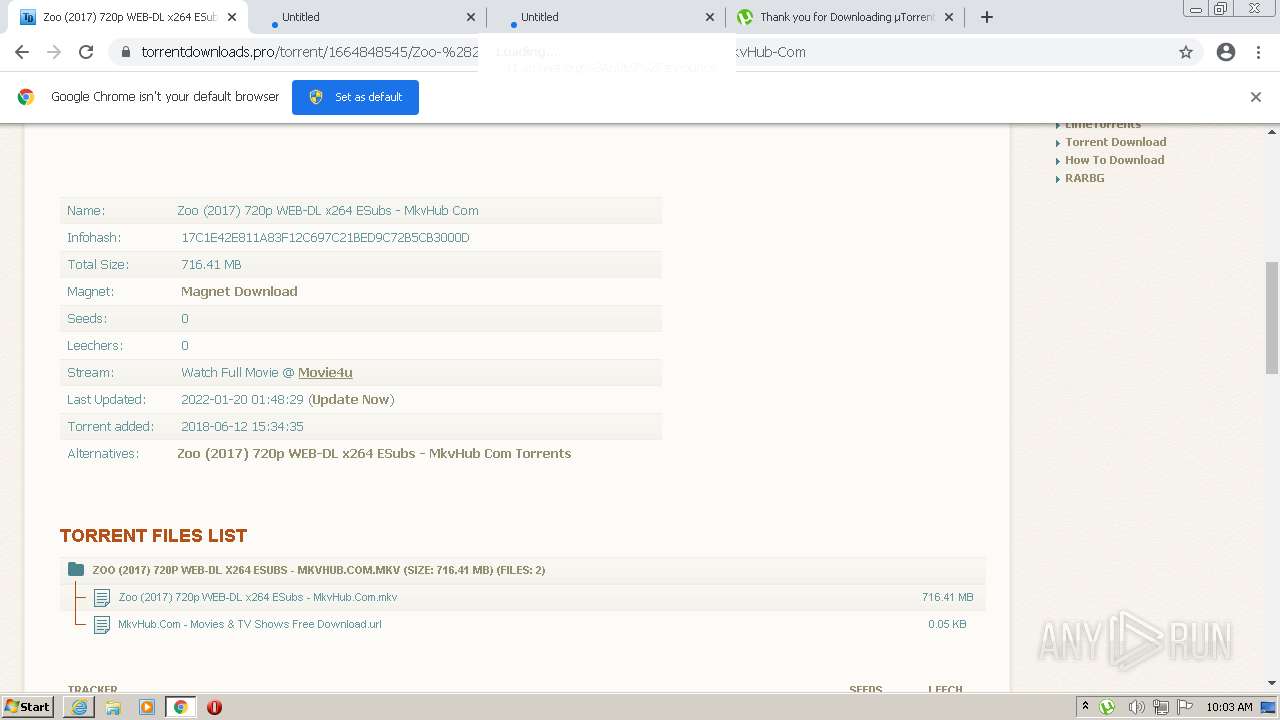Close the uTorrent download tab
Screen dimensions: 1280x720
coord(949,17)
